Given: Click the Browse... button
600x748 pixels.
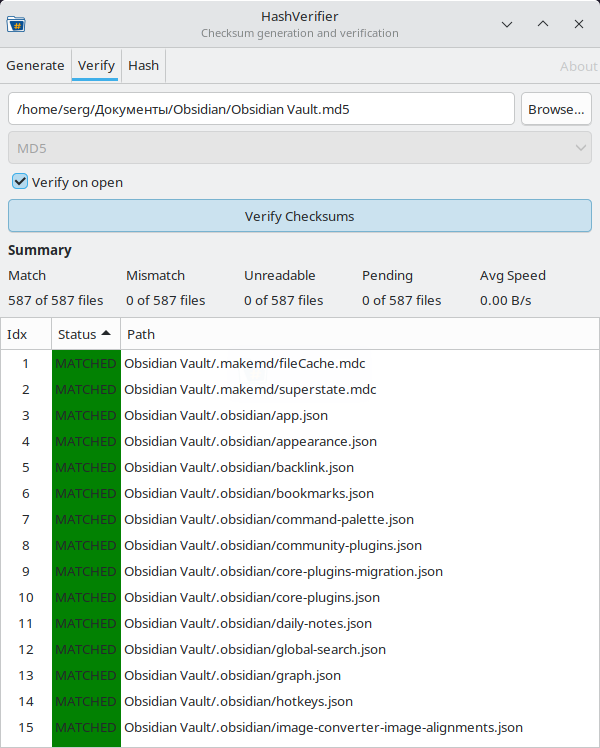Looking at the screenshot, I should [556, 109].
